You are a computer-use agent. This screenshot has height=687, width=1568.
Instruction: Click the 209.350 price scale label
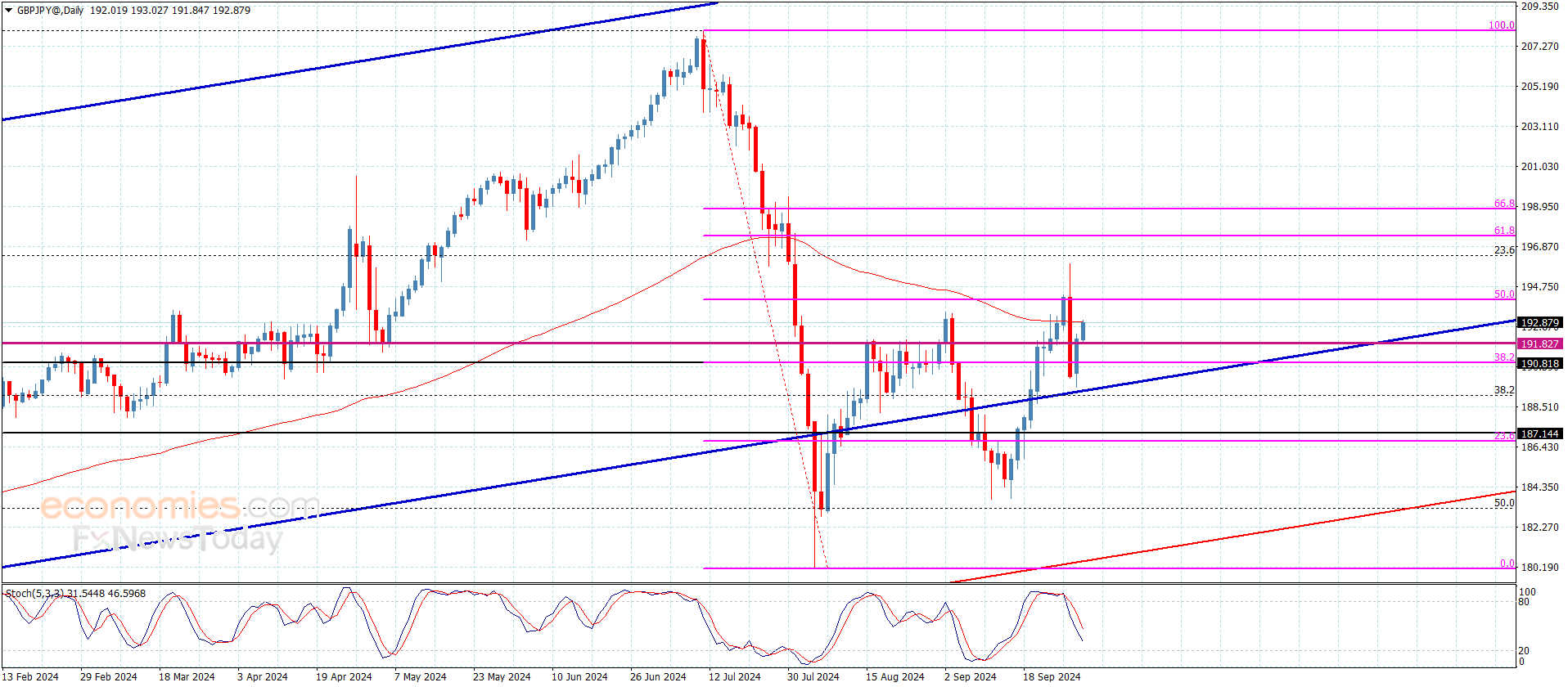pyautogui.click(x=1539, y=7)
